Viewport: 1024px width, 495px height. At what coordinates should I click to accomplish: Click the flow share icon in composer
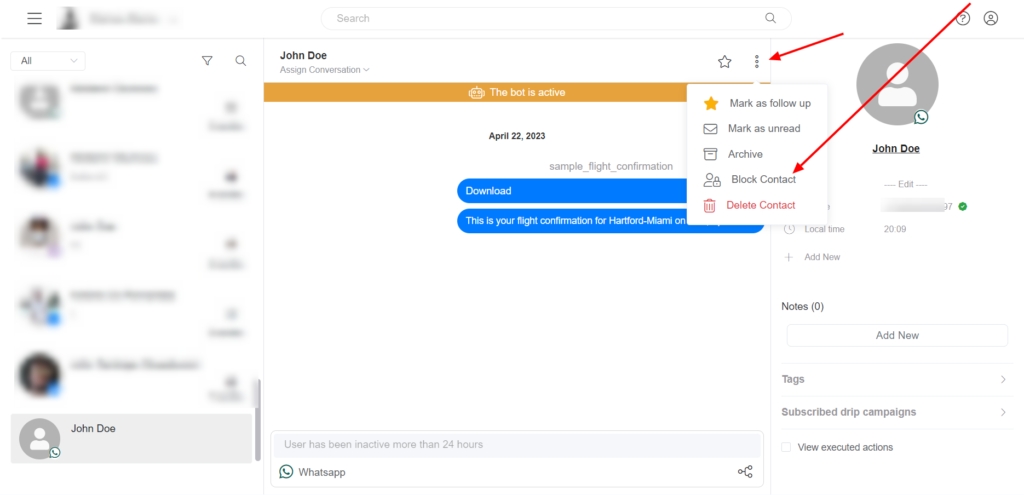[745, 472]
